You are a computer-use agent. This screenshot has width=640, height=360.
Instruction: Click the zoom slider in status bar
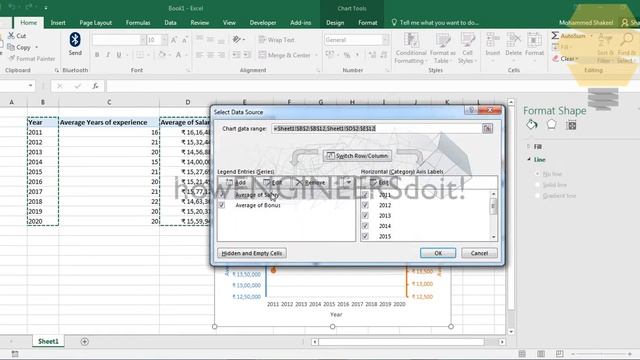point(602,353)
